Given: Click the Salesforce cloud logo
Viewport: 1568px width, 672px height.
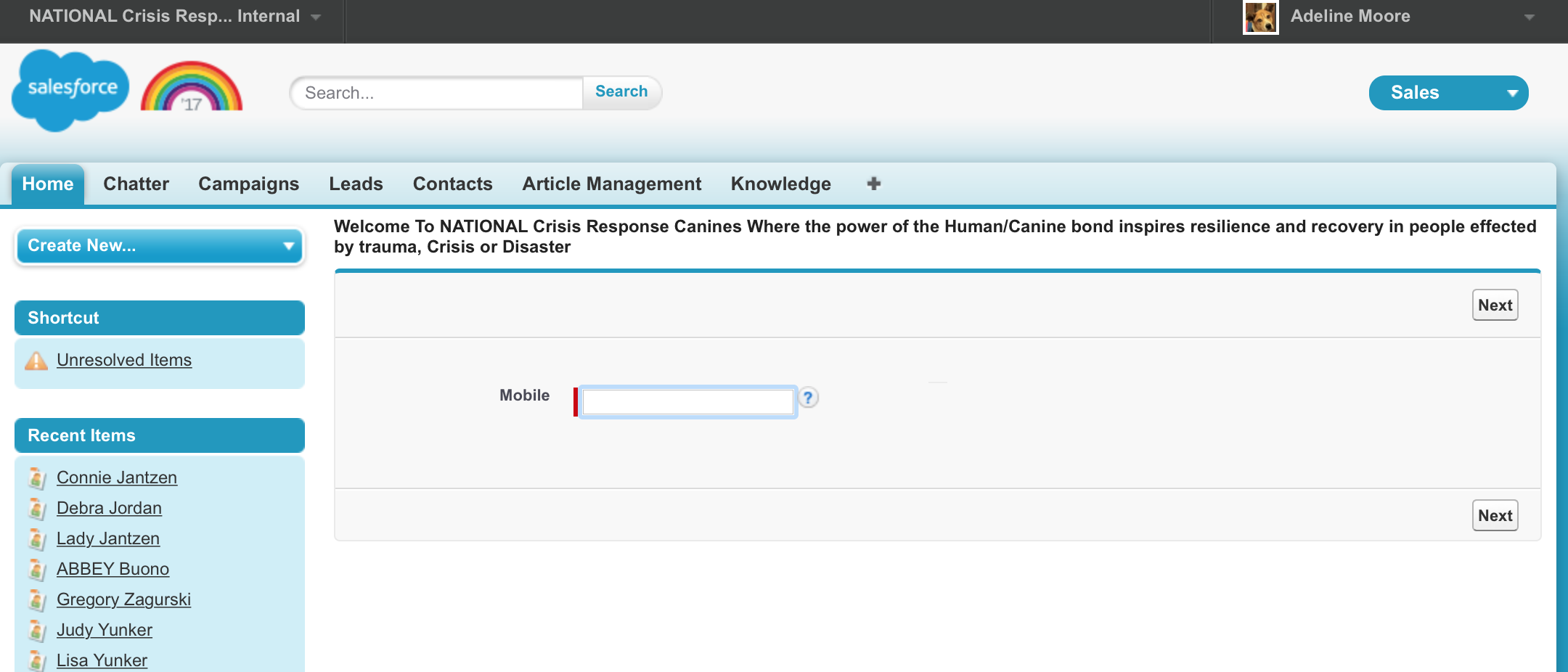Looking at the screenshot, I should pyautogui.click(x=70, y=90).
